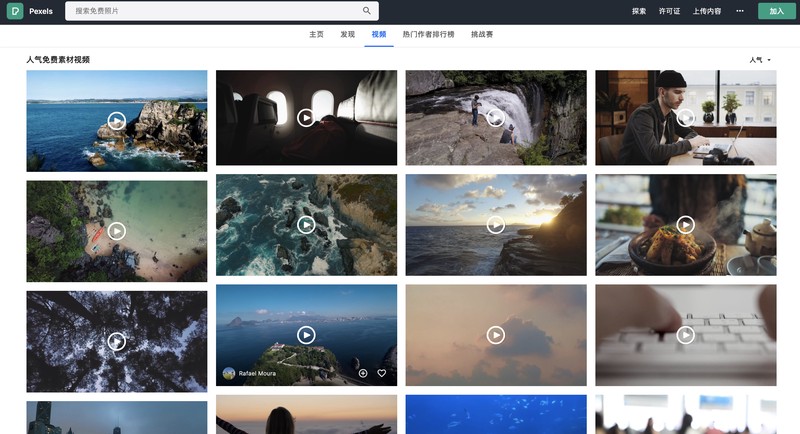Switch to the 主页 tab

pyautogui.click(x=316, y=34)
